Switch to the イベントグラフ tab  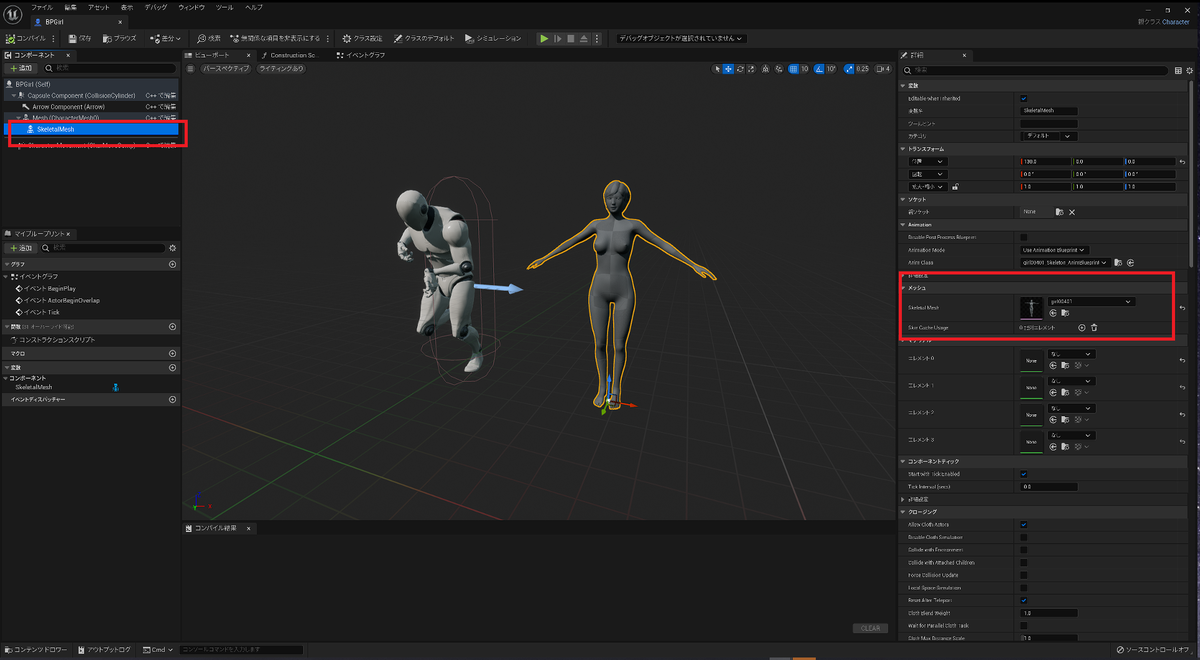(x=361, y=55)
